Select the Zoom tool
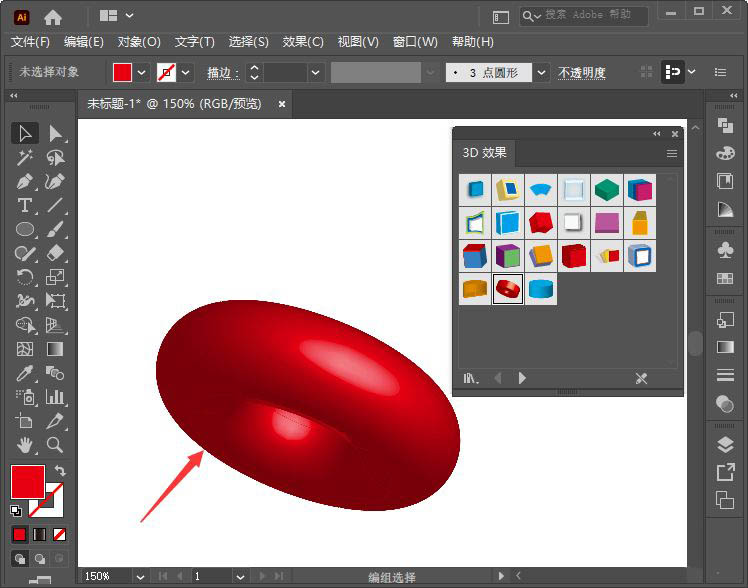 pyautogui.click(x=55, y=445)
